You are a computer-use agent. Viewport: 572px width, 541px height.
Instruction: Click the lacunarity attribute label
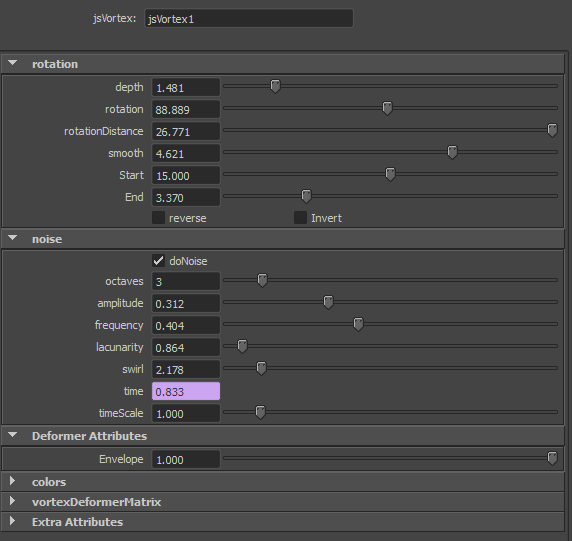(x=120, y=347)
